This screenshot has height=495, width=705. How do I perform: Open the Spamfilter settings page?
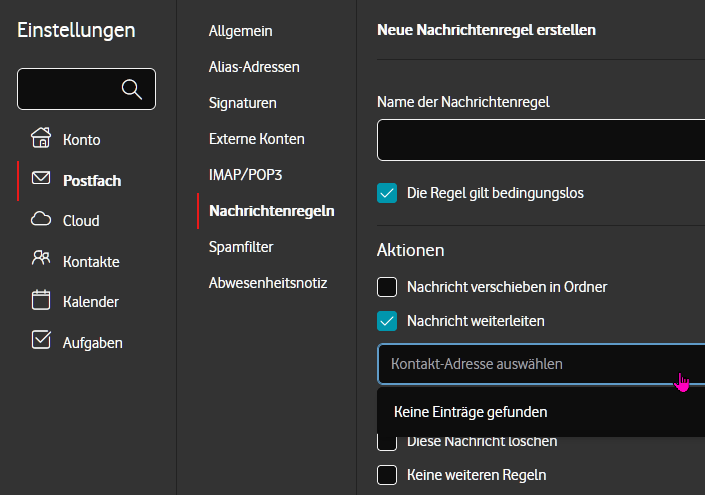(241, 246)
